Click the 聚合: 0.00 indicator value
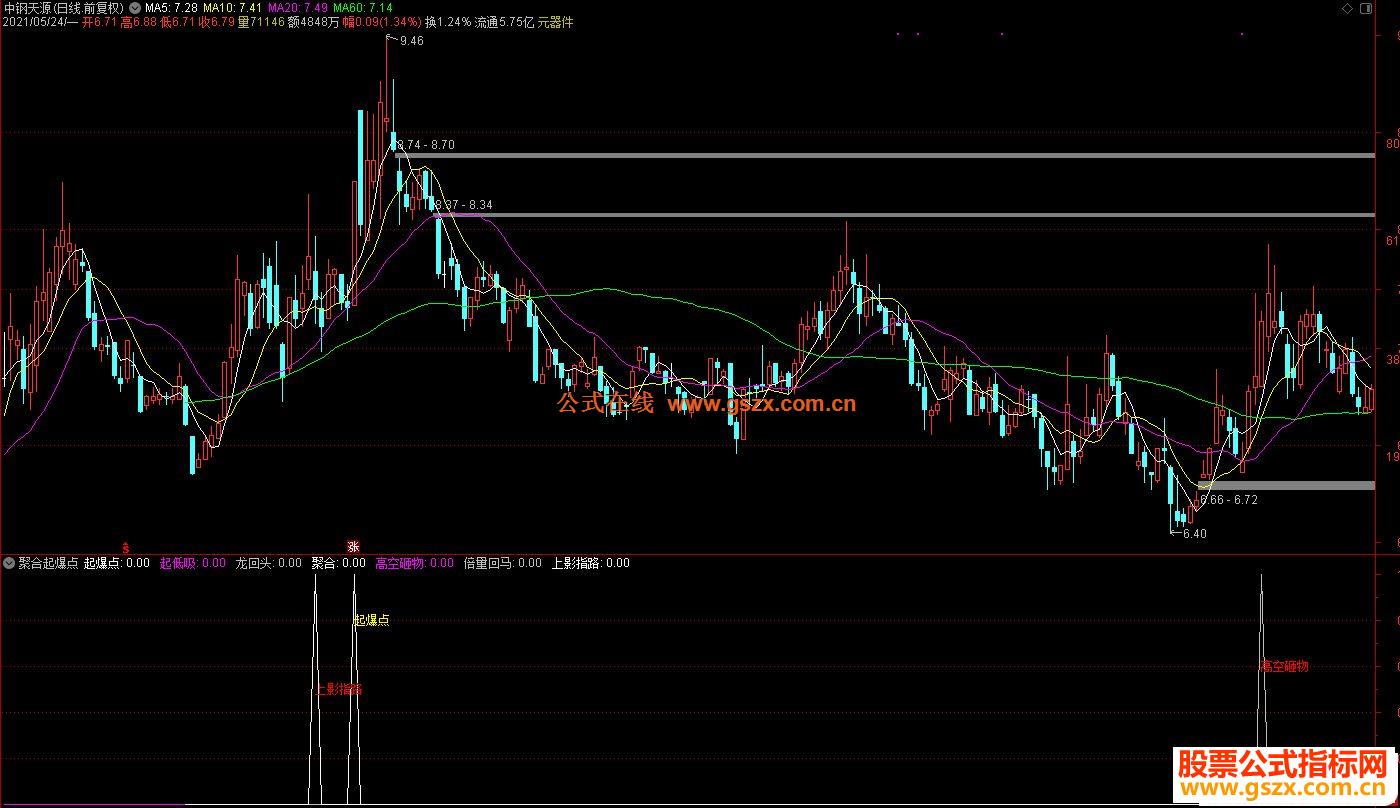 [339, 563]
